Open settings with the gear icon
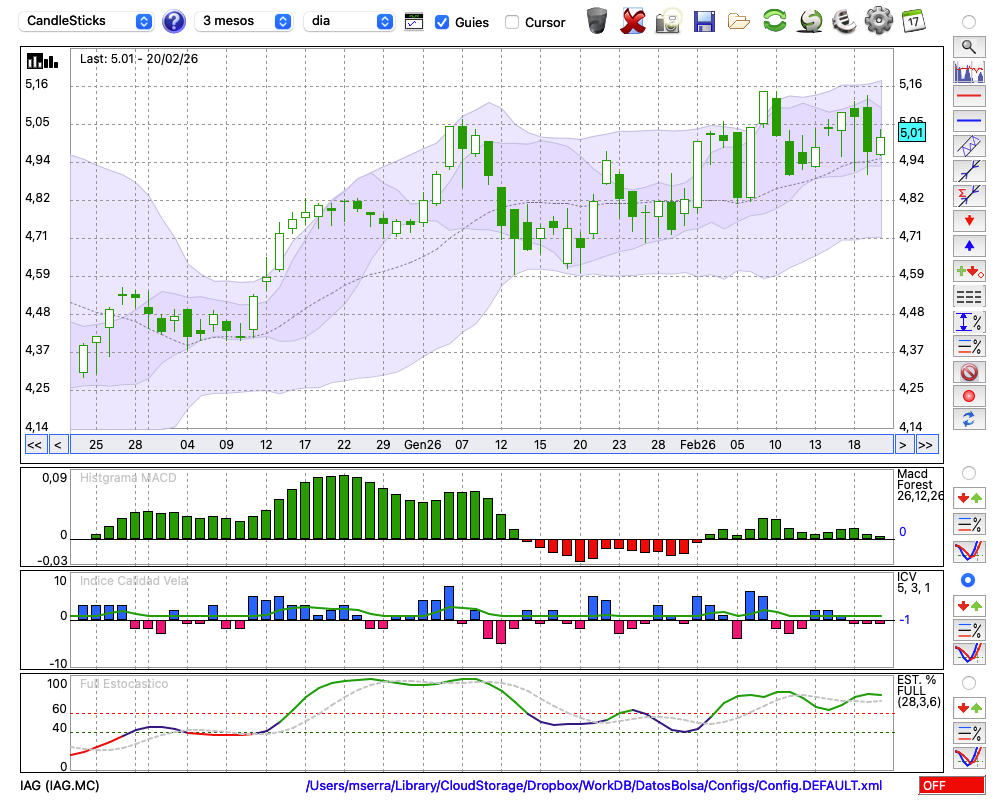The height and width of the screenshot is (800, 1000). point(878,21)
